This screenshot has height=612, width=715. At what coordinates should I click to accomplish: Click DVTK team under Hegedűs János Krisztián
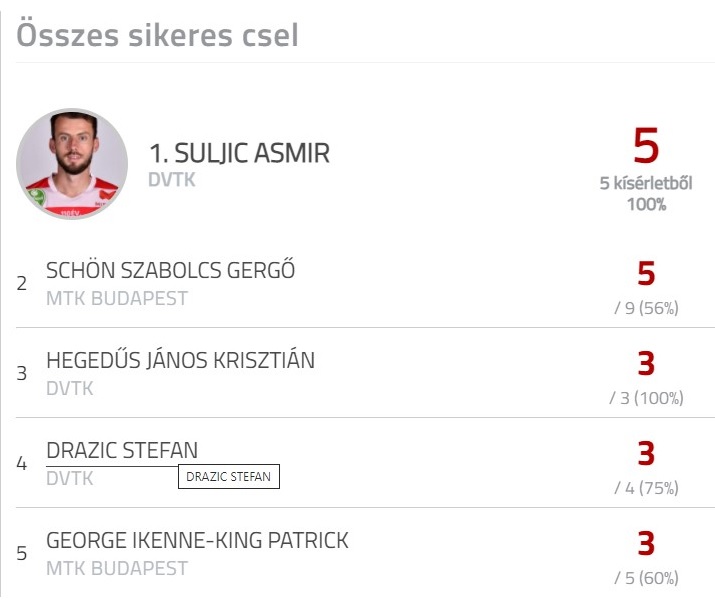(70, 389)
